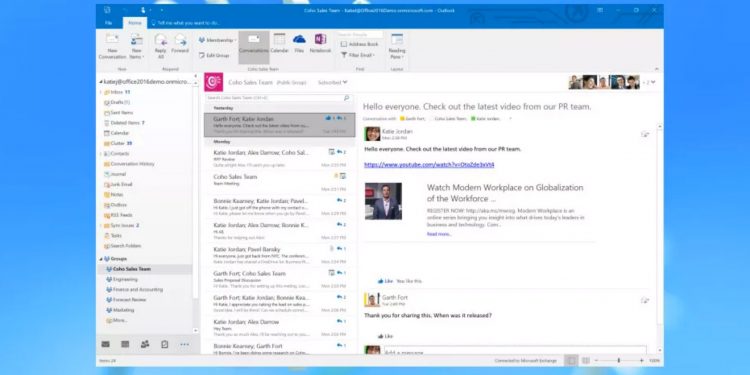Toggle Like on Katie Jordan's message

(385, 281)
